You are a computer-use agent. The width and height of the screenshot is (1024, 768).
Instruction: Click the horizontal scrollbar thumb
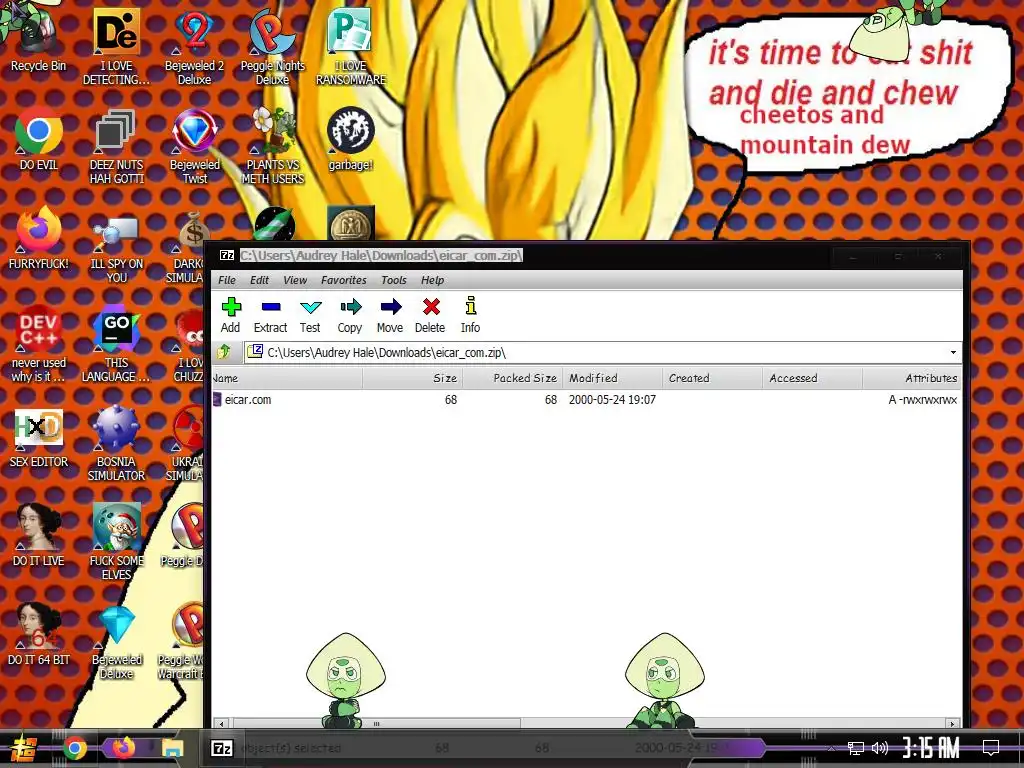pyautogui.click(x=376, y=724)
